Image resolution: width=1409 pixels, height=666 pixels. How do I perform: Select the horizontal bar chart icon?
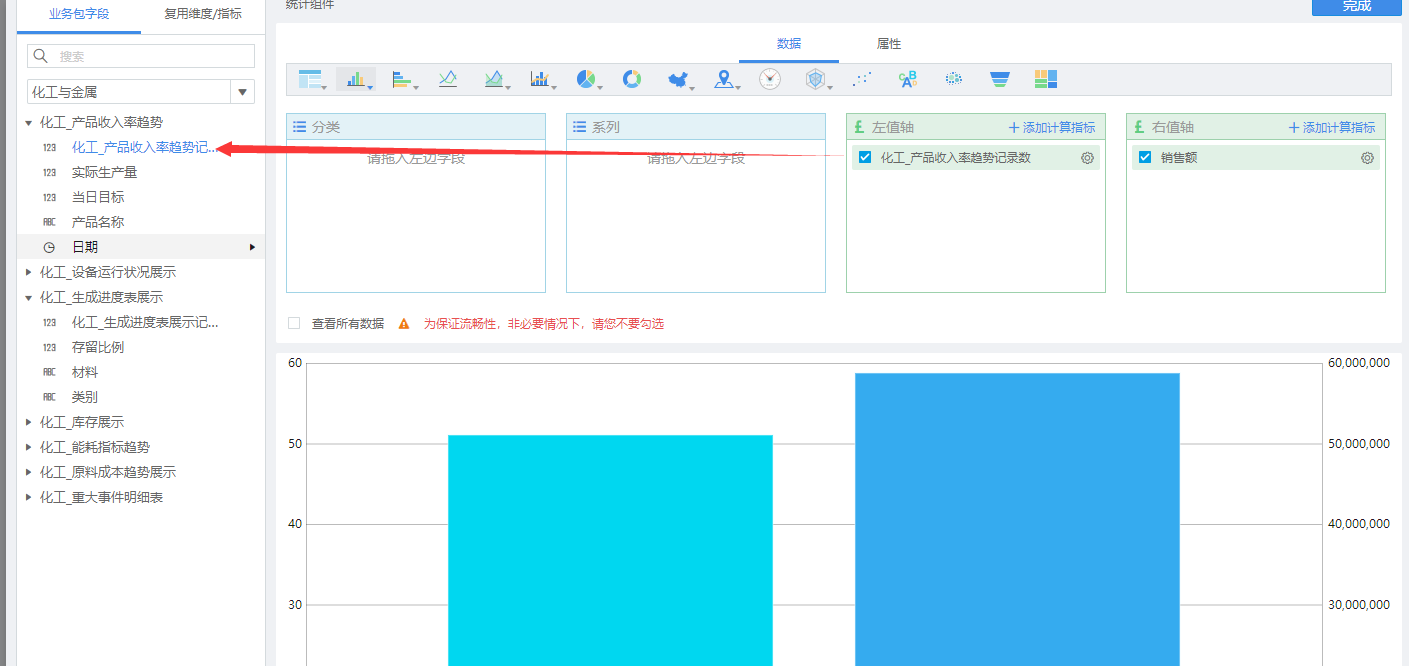point(402,79)
